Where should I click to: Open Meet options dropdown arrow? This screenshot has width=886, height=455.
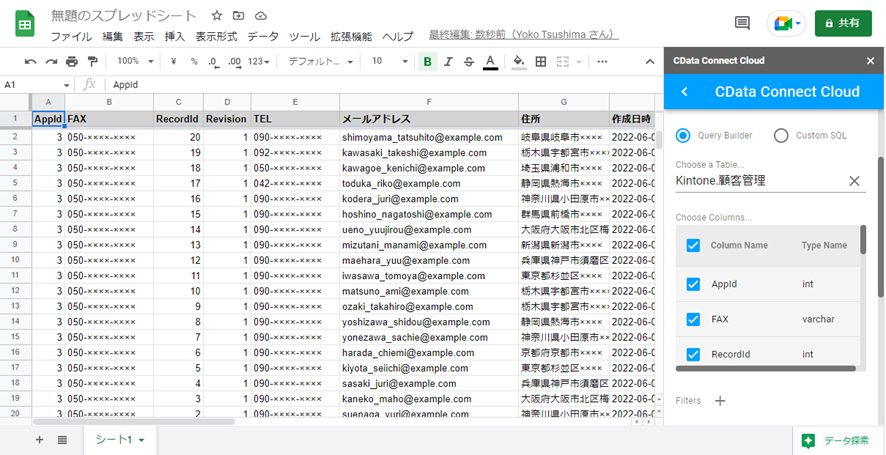tap(798, 24)
